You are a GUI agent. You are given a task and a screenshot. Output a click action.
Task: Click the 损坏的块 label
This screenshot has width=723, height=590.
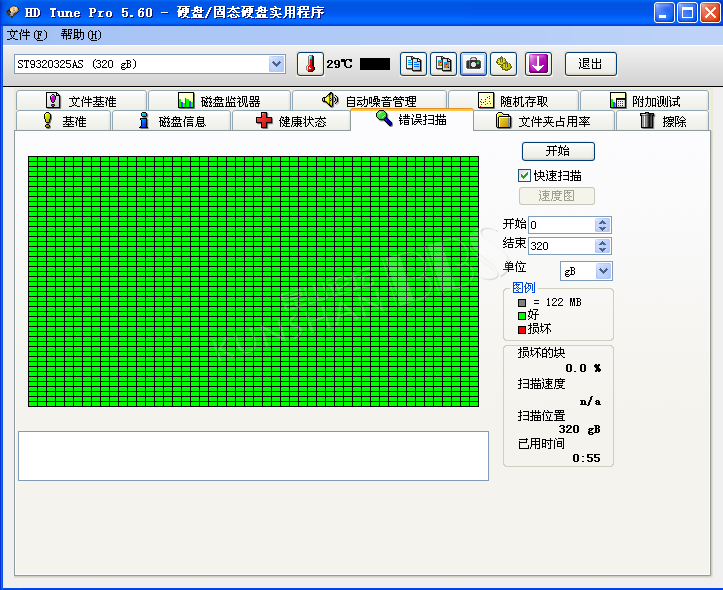coord(541,353)
